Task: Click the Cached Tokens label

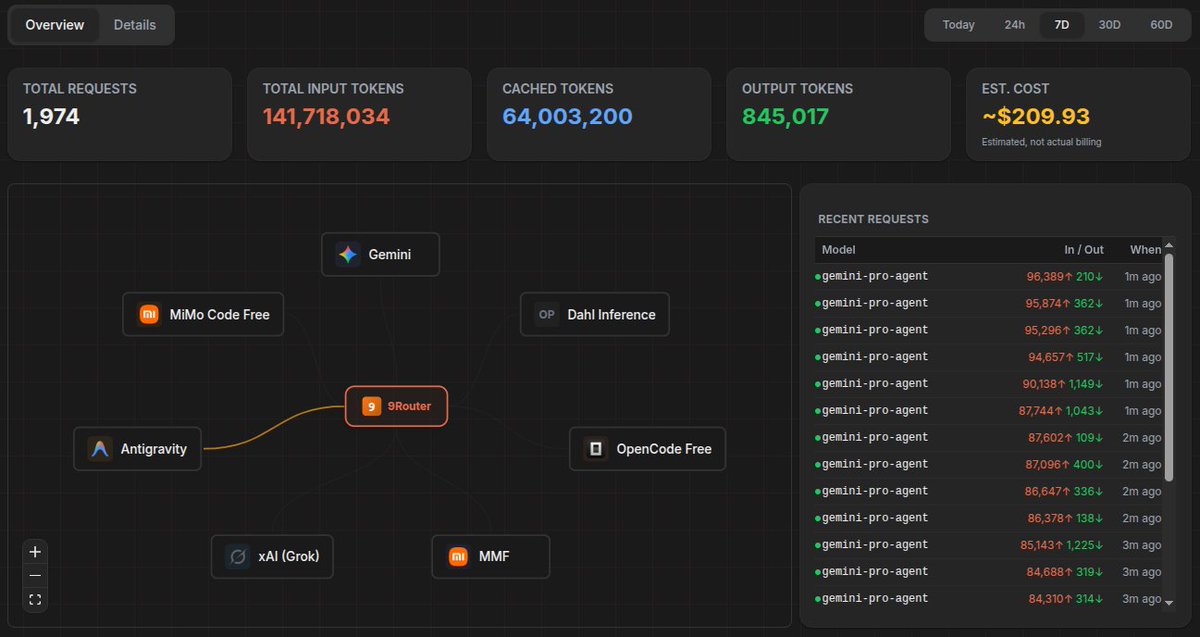Action: coord(558,89)
